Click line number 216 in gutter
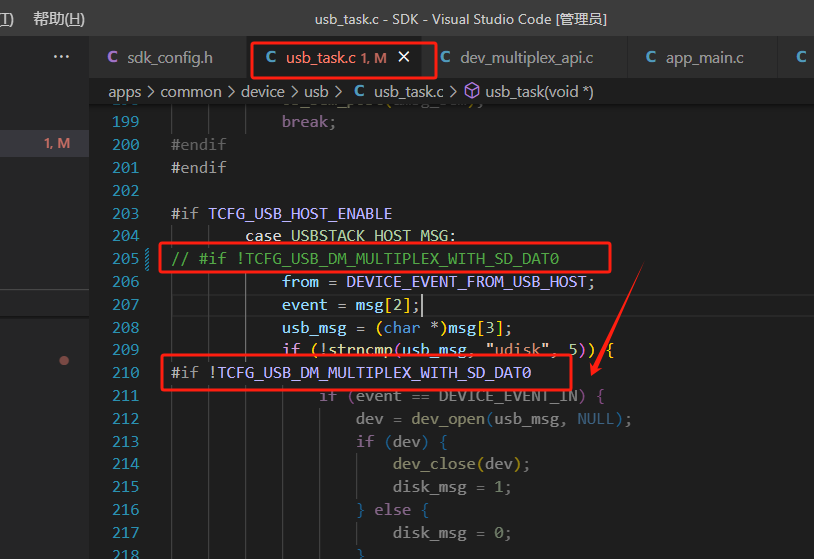 [x=126, y=510]
